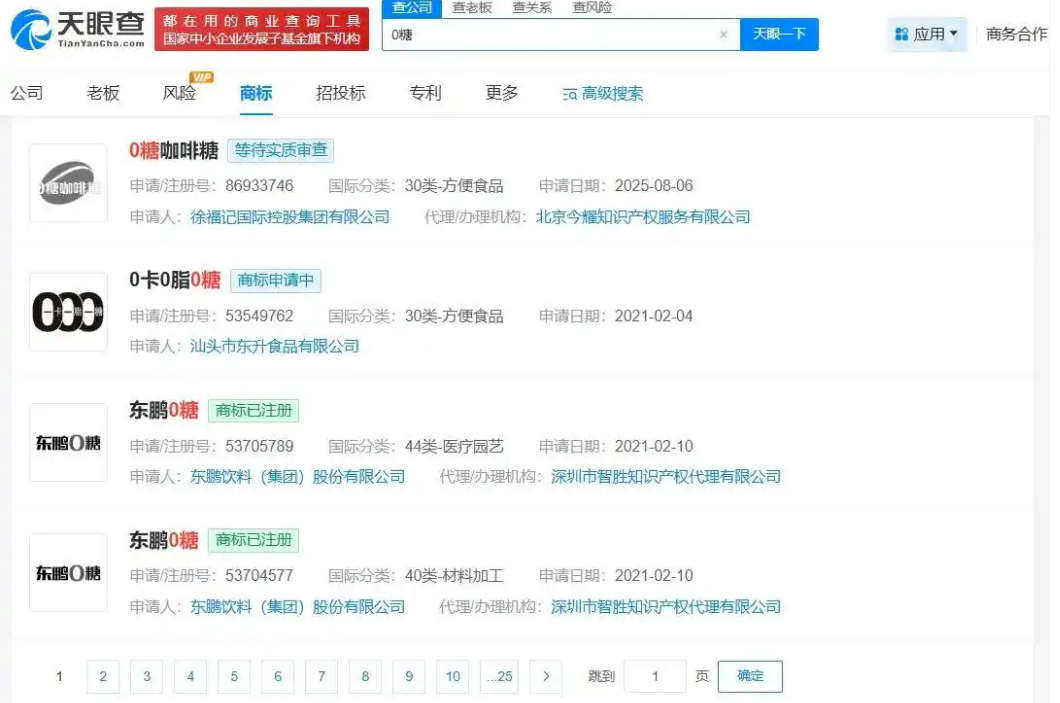
Task: Open applicant 徐福记国际控股集团有限公司 link
Action: (290, 217)
